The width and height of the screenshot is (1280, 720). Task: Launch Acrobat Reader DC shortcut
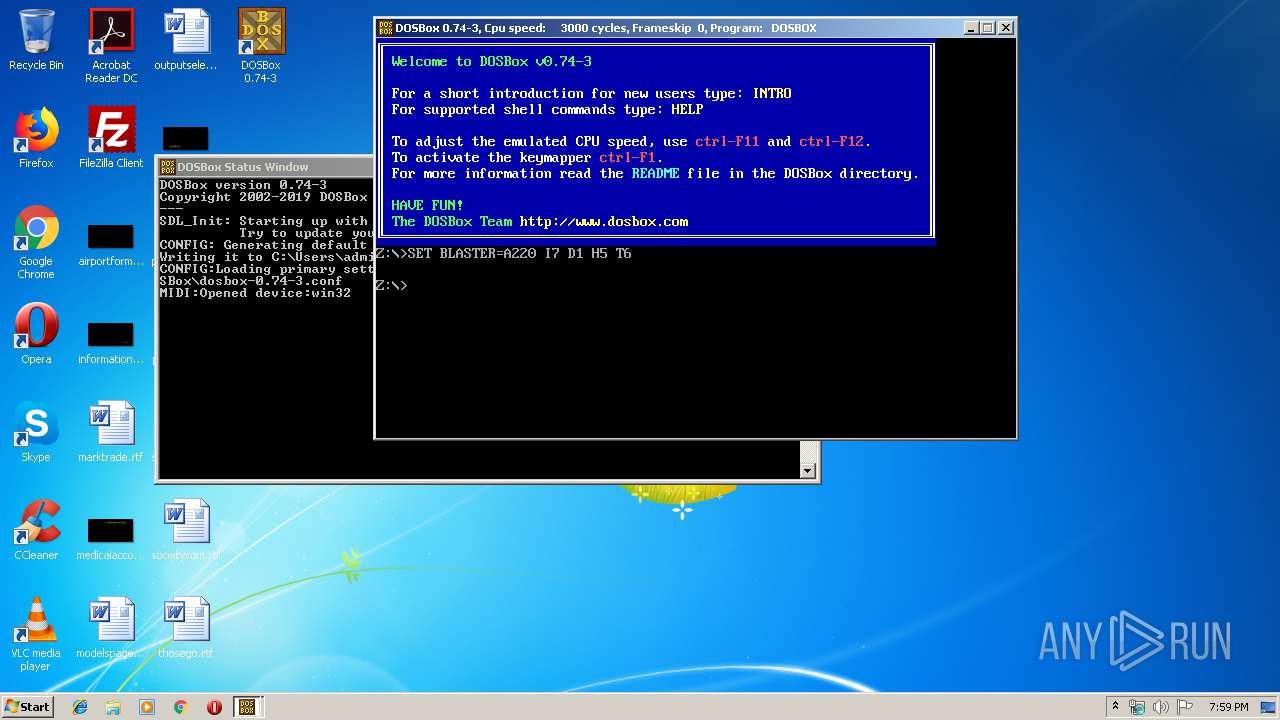[x=111, y=47]
